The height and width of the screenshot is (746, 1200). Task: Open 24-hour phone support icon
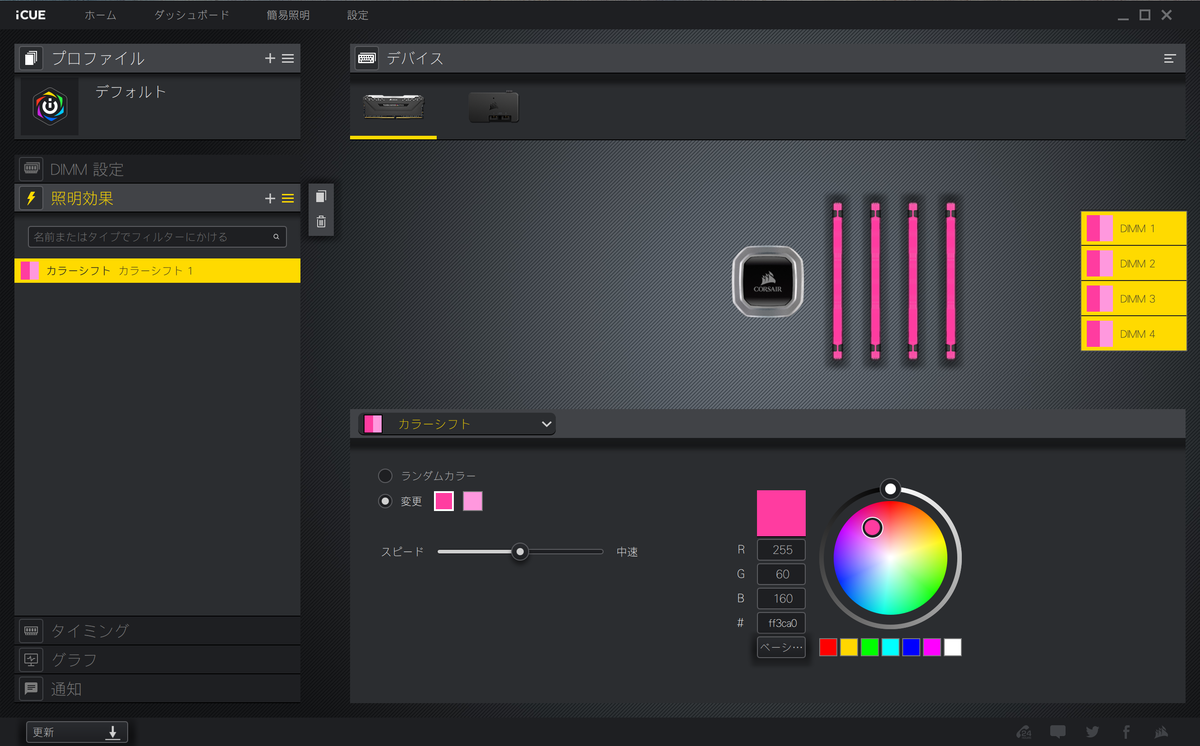point(1023,731)
